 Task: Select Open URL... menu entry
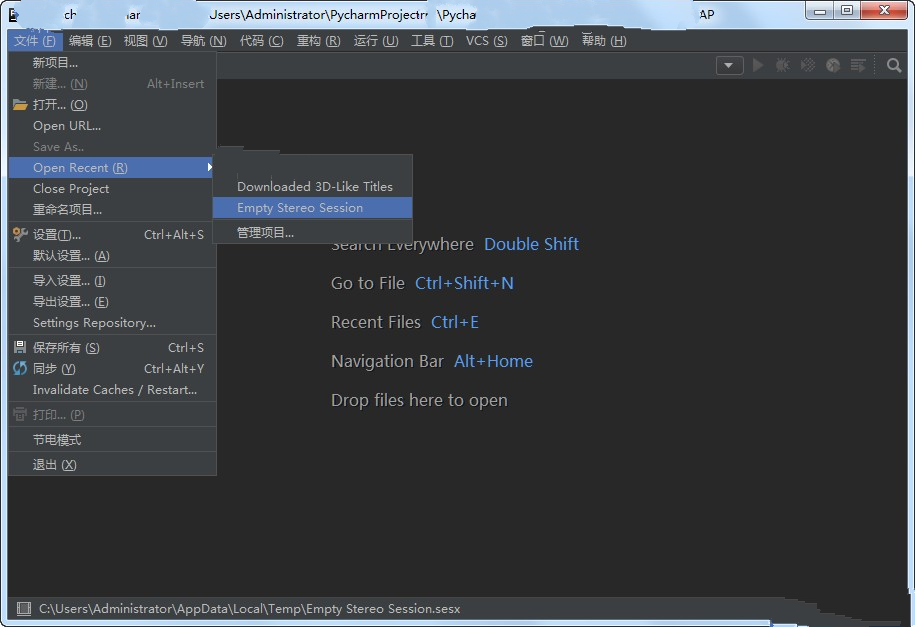(x=113, y=126)
